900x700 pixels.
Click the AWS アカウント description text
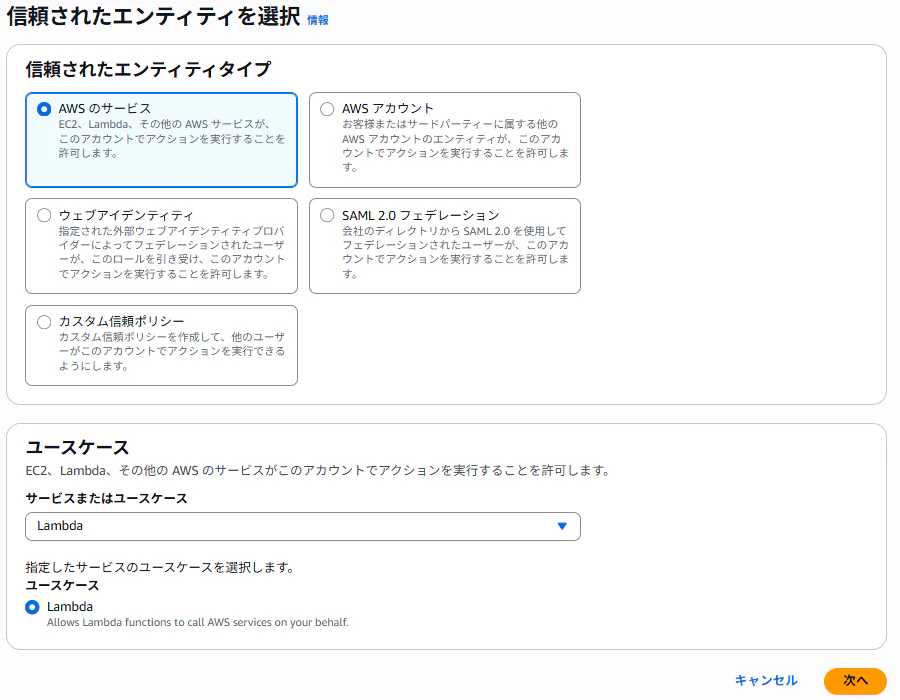pos(455,146)
